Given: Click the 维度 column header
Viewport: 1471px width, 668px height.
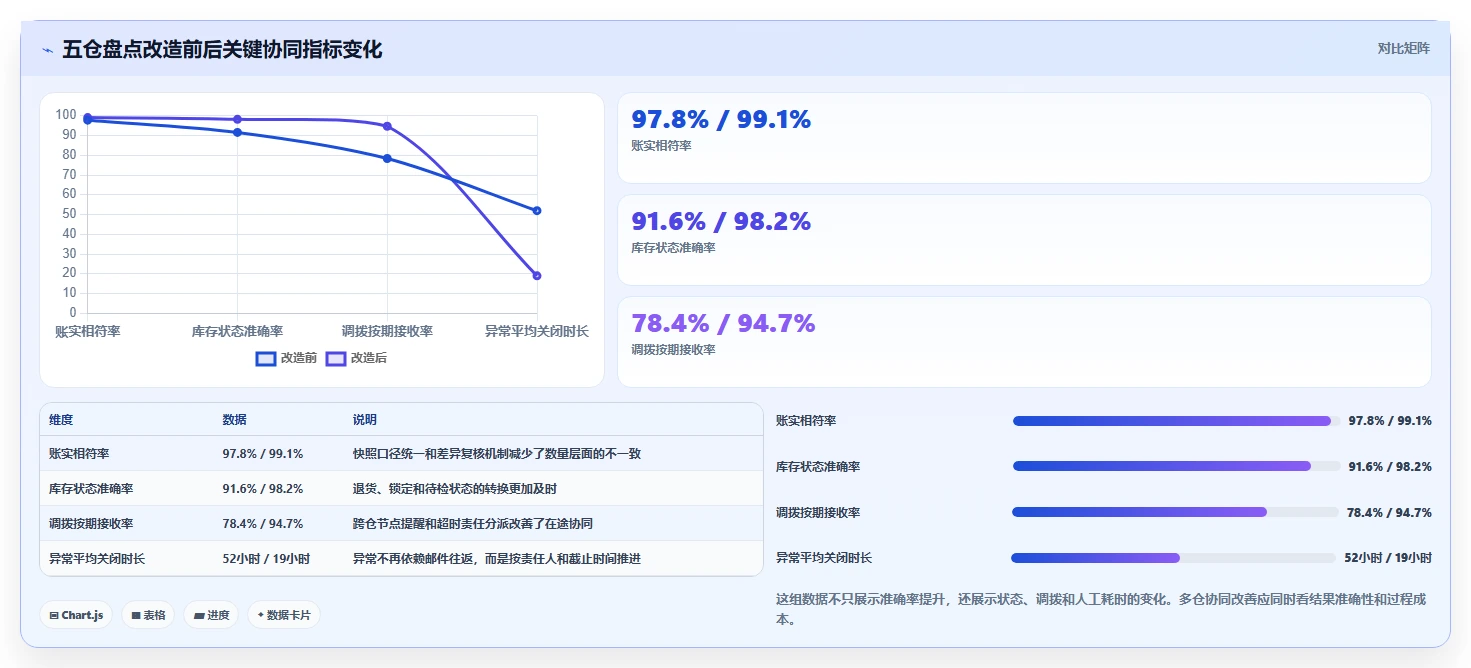Looking at the screenshot, I should [61, 420].
